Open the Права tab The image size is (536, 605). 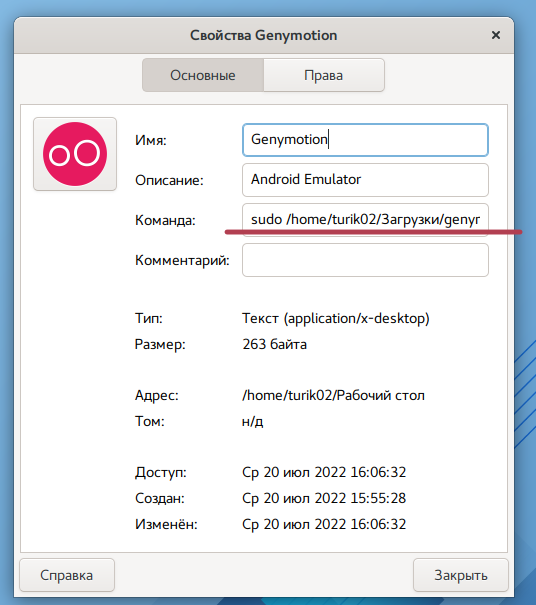point(324,75)
